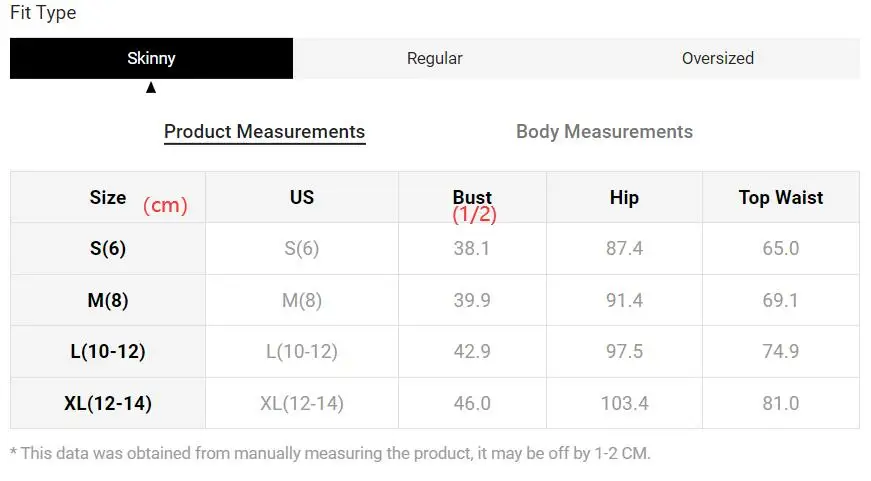
Task: Select the S(6) size row label
Action: [108, 248]
